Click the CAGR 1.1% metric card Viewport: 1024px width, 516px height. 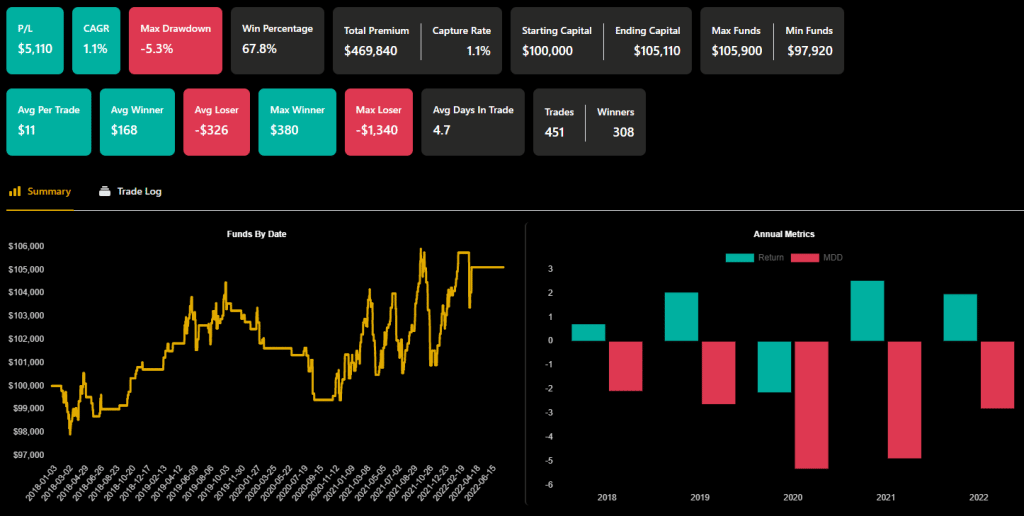pos(97,40)
